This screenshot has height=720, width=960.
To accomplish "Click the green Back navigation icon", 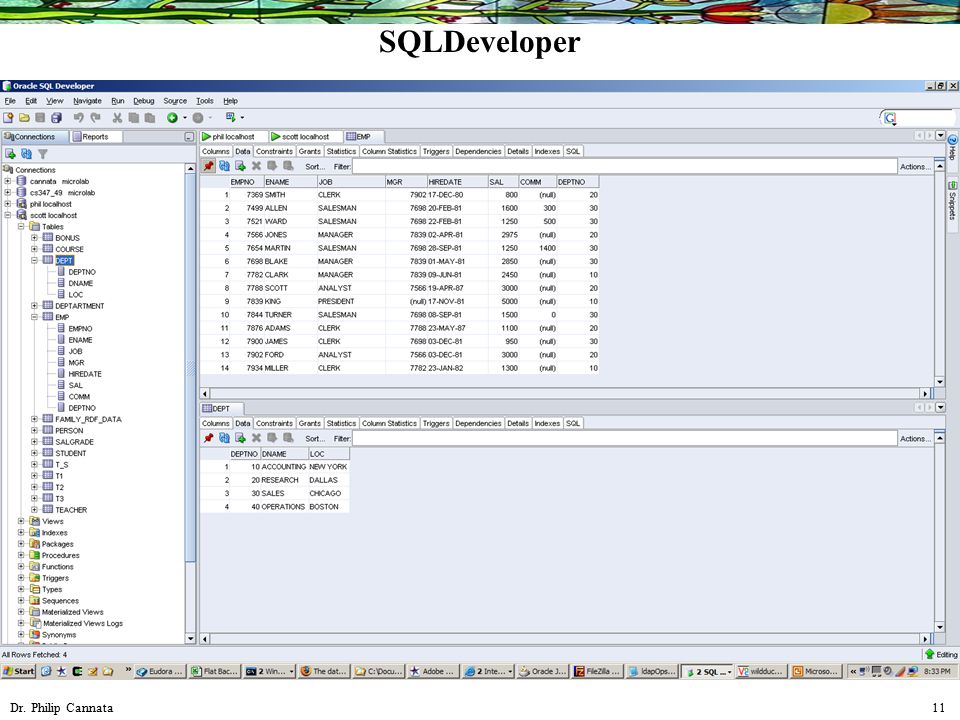I will tap(173, 118).
